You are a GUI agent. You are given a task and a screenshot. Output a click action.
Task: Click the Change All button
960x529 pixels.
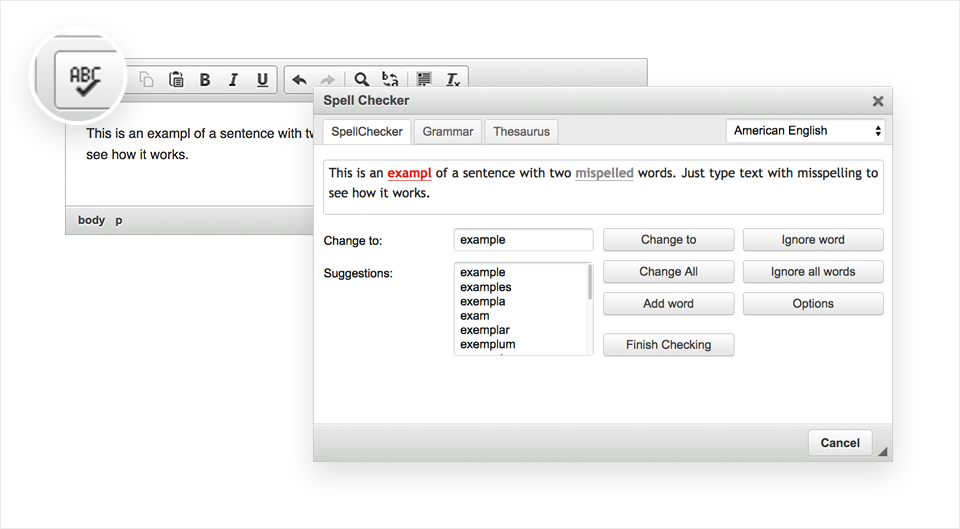(x=669, y=272)
